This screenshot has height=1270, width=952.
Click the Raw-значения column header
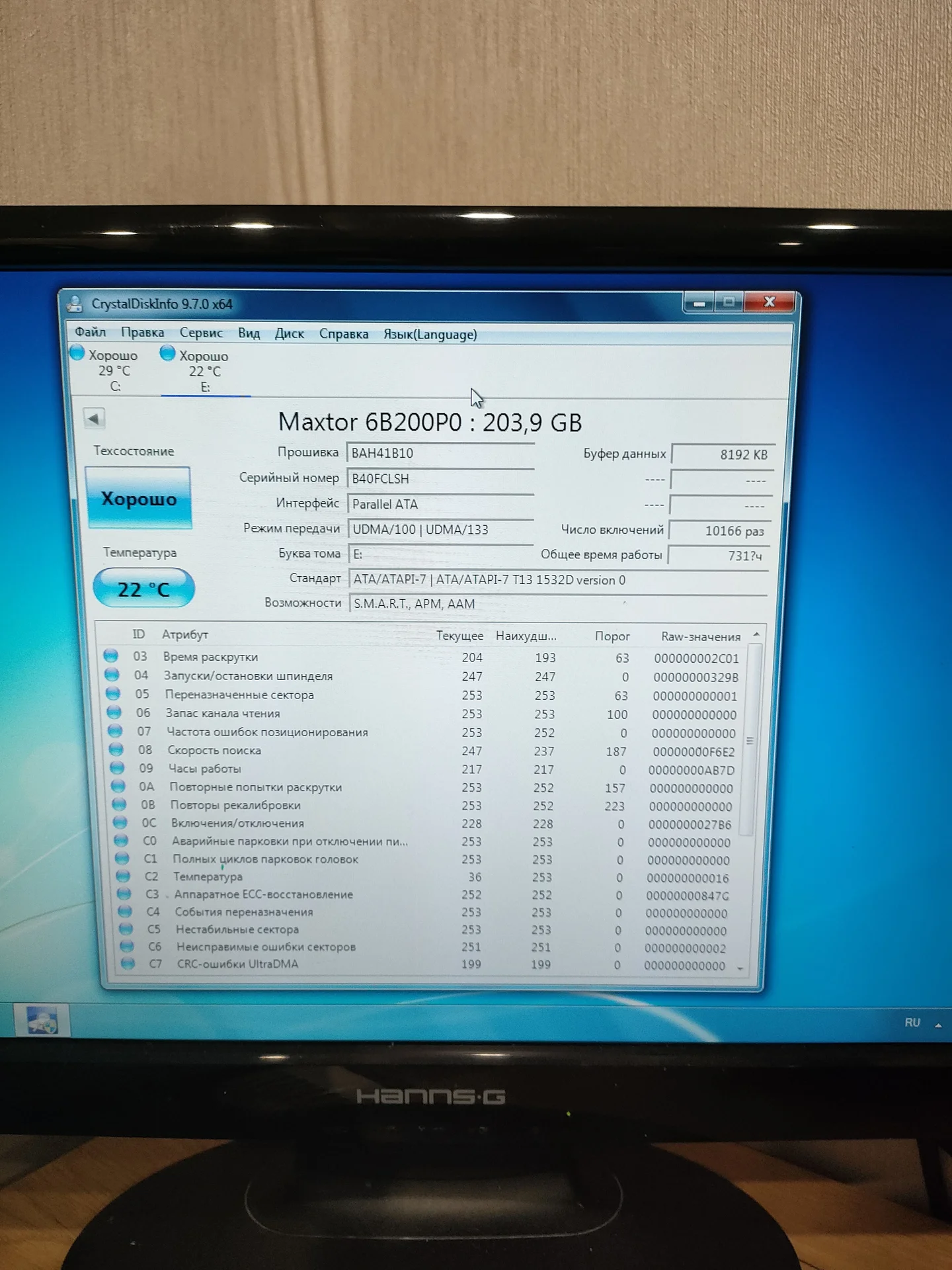click(701, 637)
